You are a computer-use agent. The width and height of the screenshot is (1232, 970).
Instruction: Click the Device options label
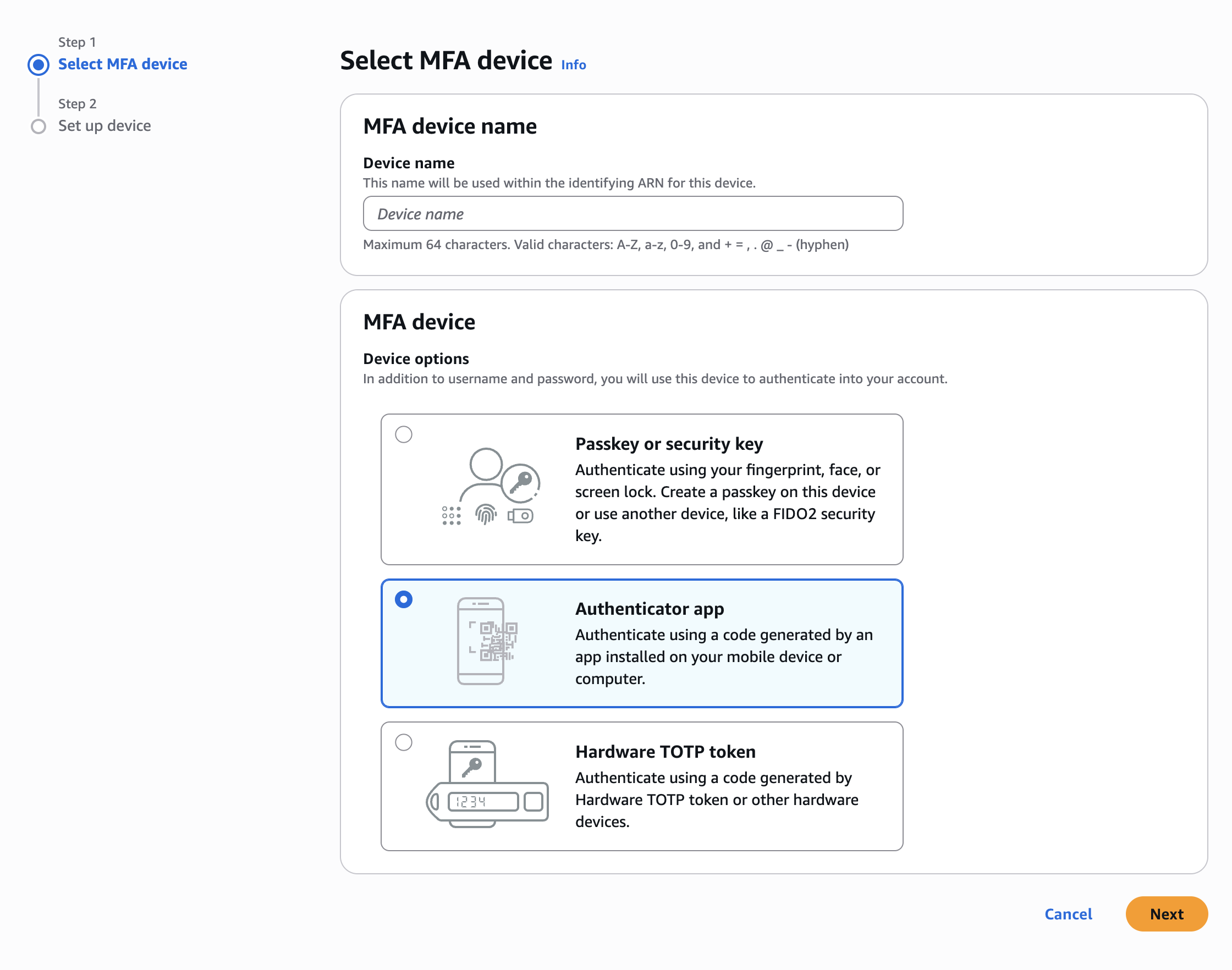tap(416, 359)
